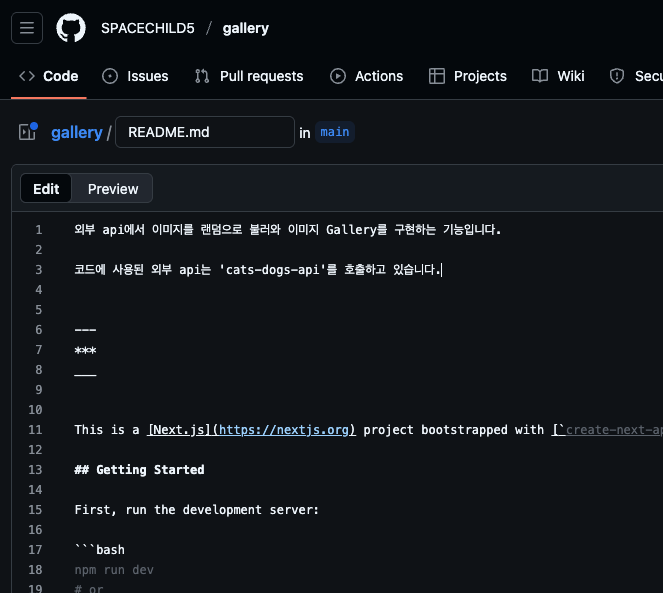Click the 'npm run dev' line

tap(114, 570)
